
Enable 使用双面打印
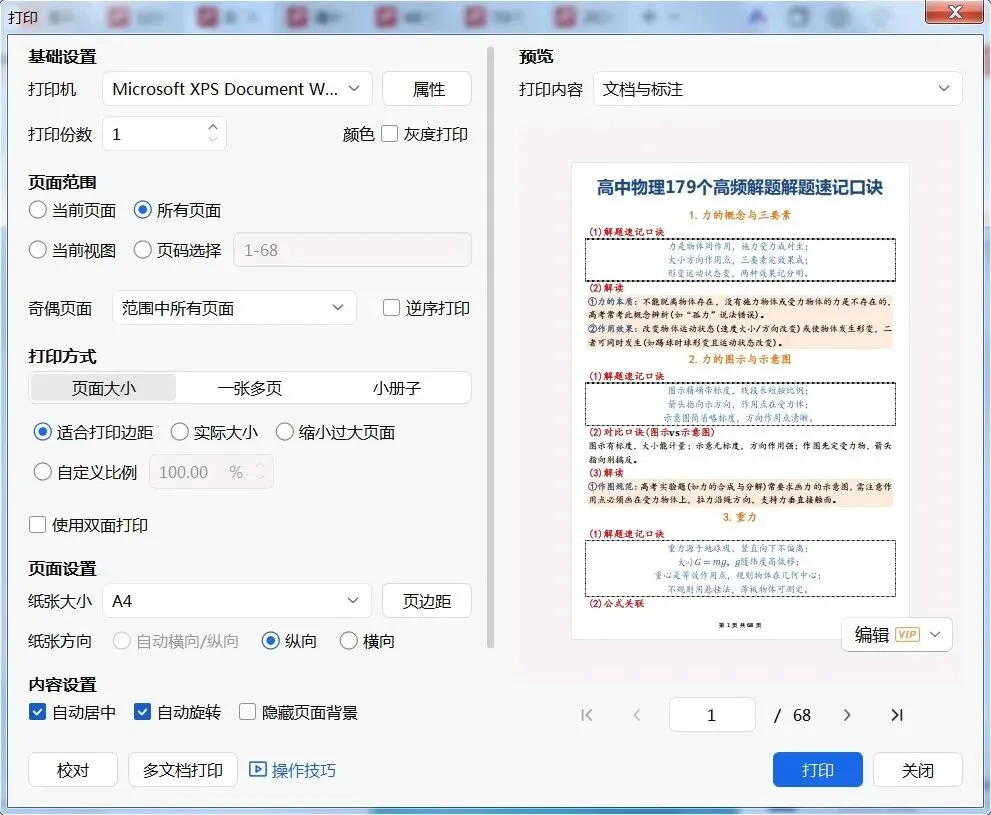tap(37, 525)
